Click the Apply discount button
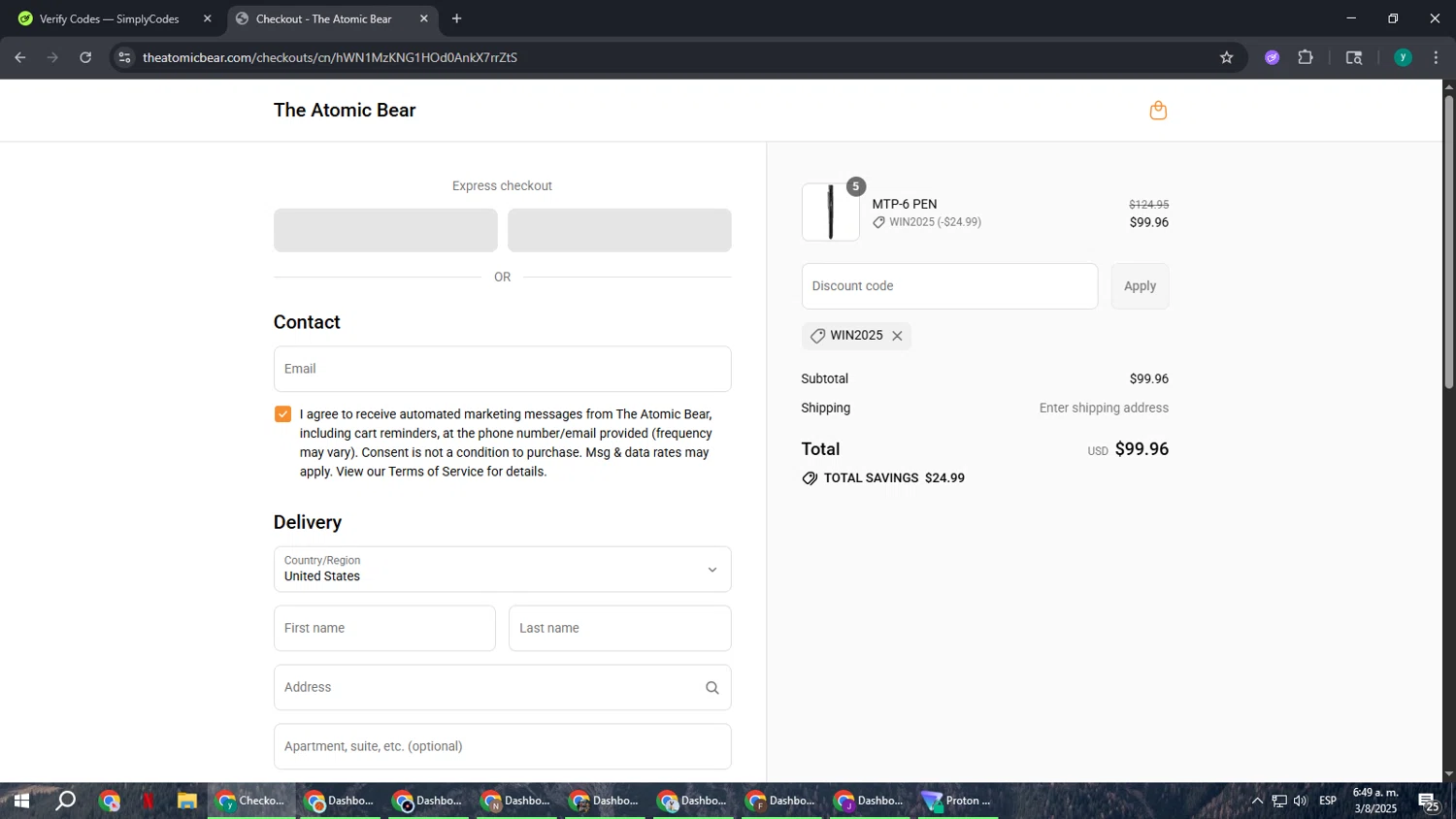1456x819 pixels. 1140,286
